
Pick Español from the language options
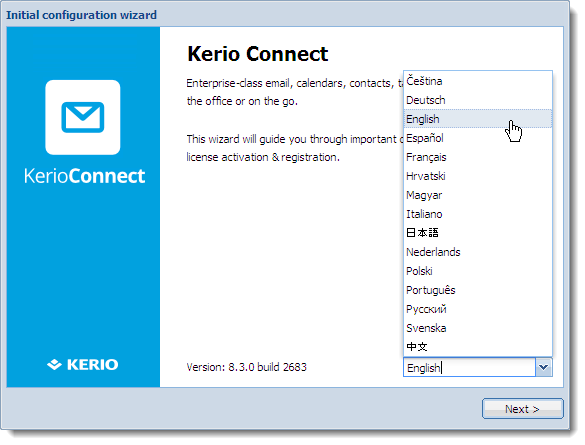(478, 138)
